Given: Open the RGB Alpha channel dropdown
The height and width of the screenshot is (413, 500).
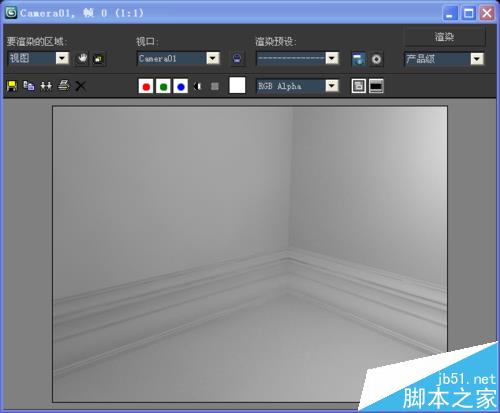Looking at the screenshot, I should point(297,86).
